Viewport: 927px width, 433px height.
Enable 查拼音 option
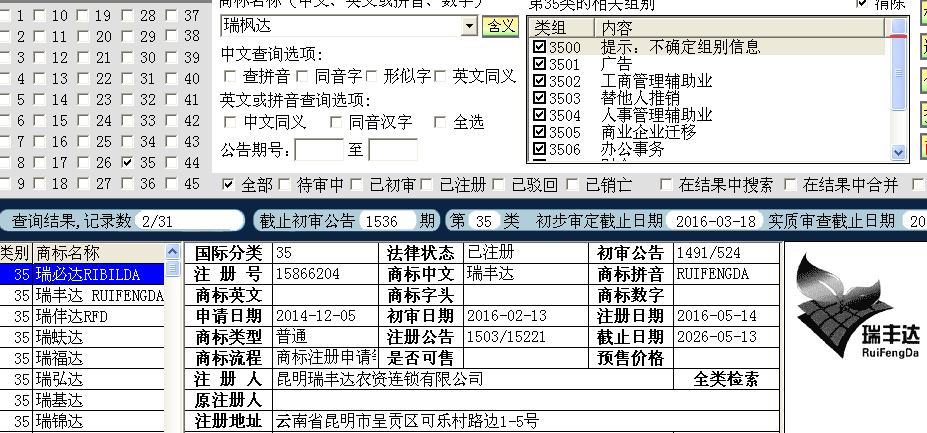(229, 76)
